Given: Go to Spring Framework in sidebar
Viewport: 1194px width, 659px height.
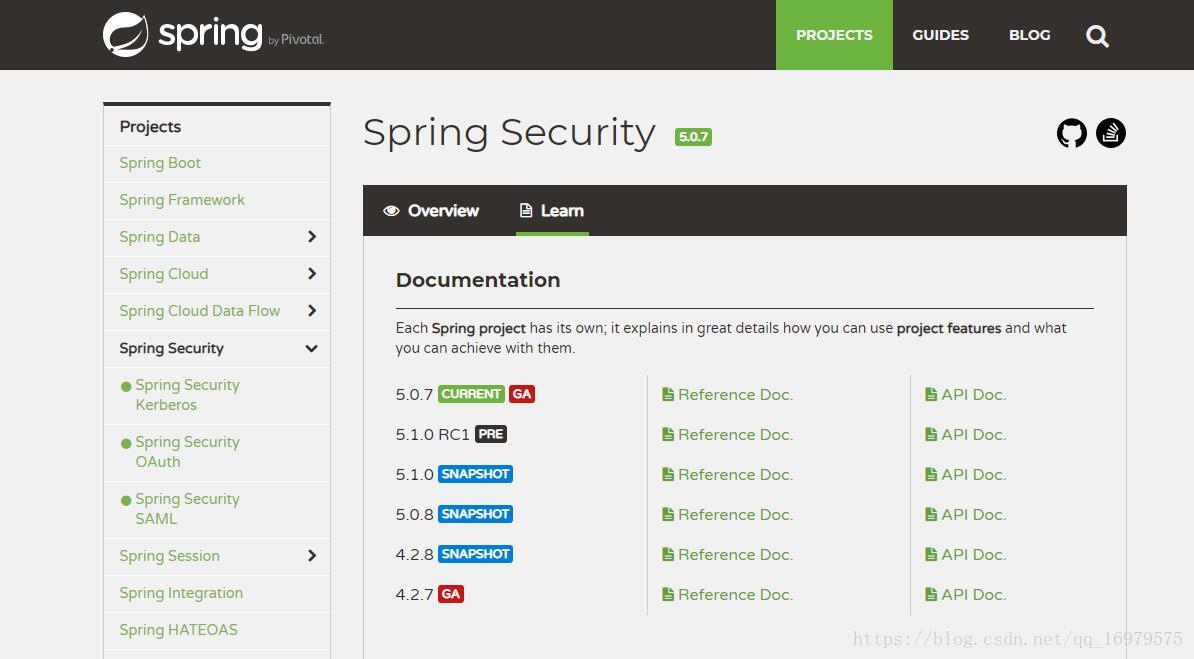Looking at the screenshot, I should (182, 200).
